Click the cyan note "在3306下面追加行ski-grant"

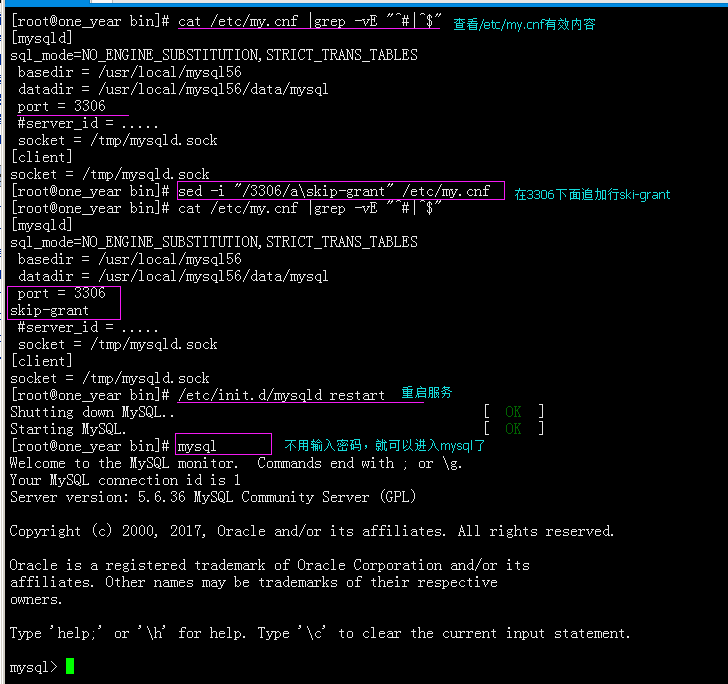tap(592, 195)
